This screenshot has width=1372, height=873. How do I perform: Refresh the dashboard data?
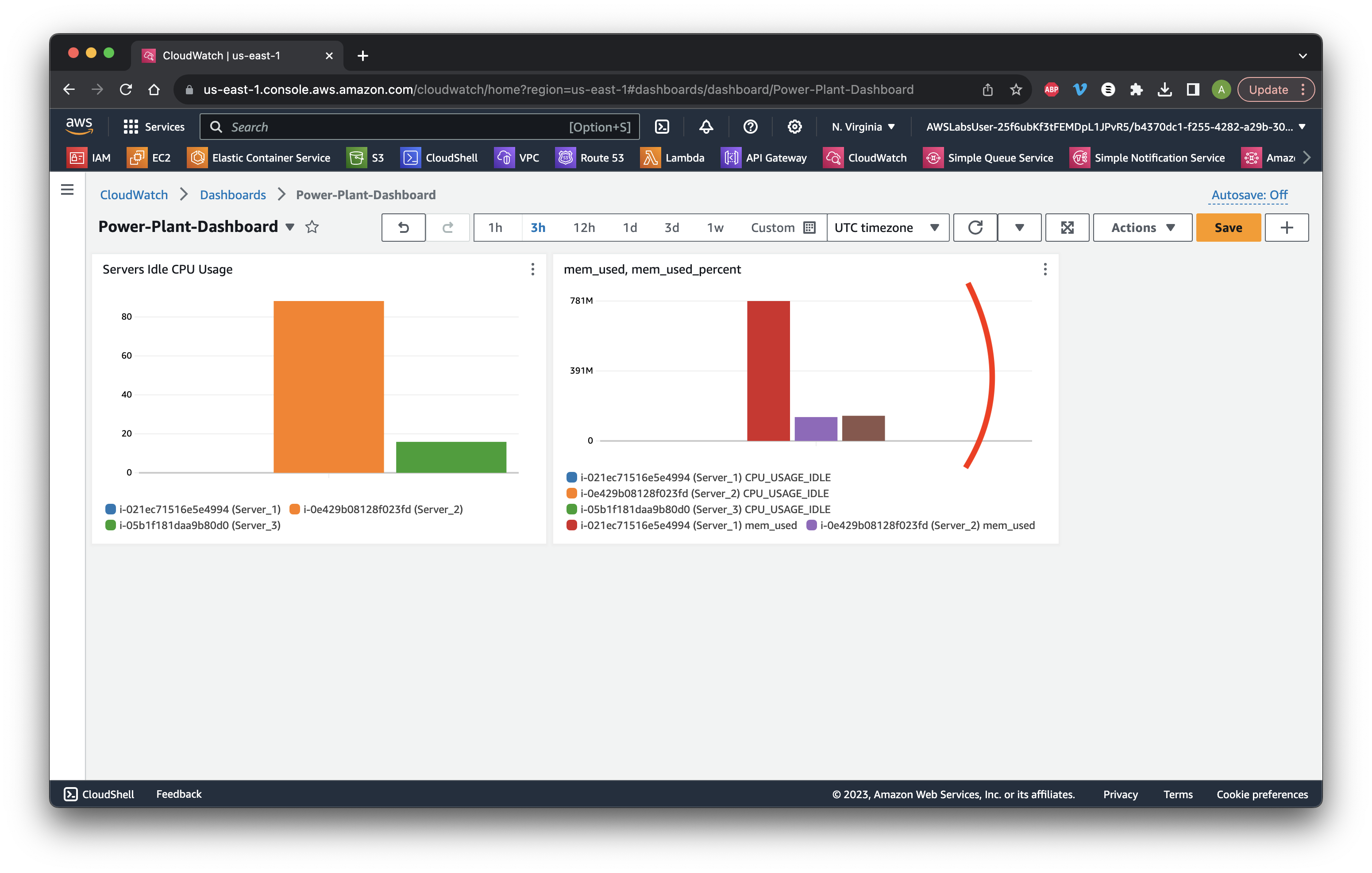pos(975,228)
